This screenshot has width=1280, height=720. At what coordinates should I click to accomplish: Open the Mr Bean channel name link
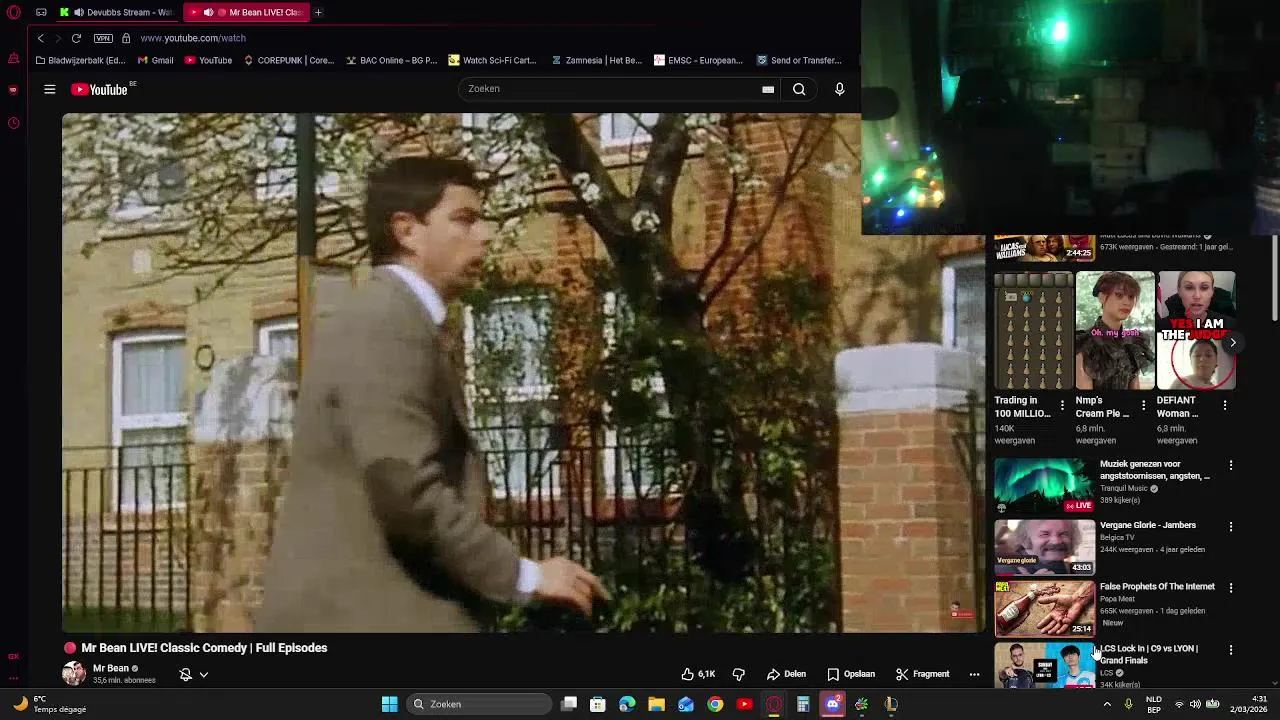111,668
